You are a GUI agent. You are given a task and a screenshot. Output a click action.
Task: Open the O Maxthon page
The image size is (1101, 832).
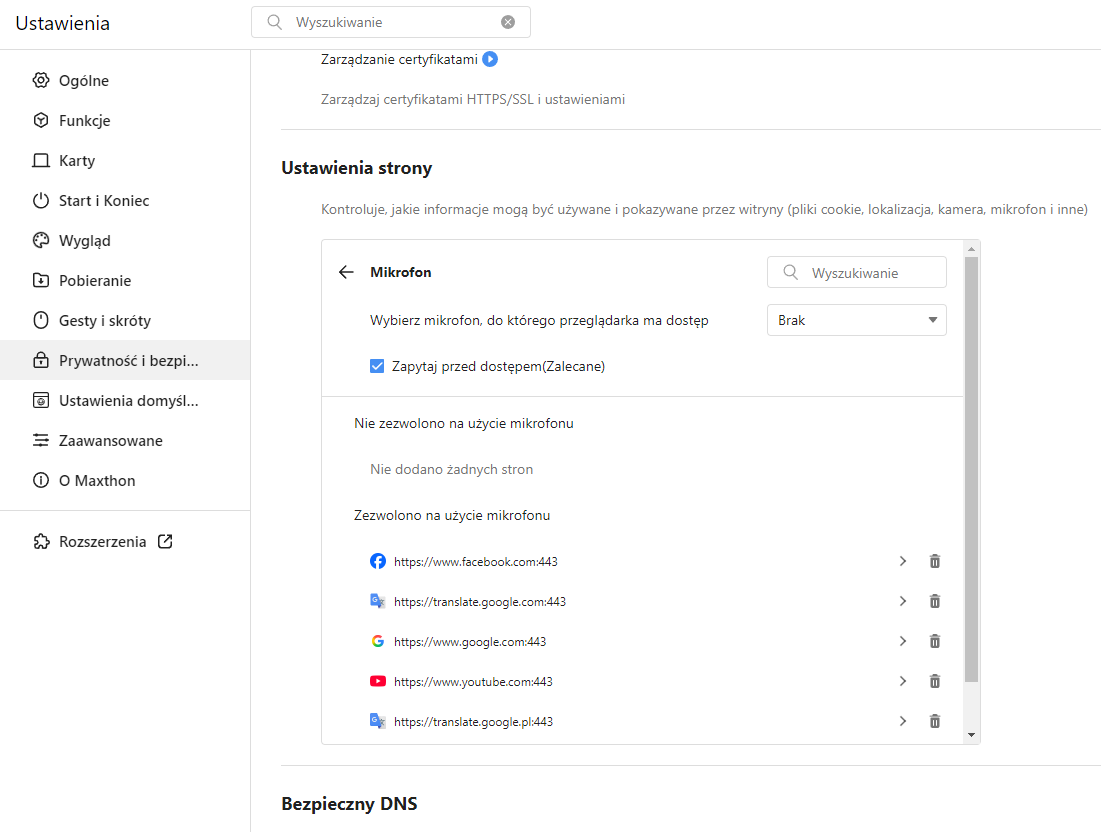[125, 480]
